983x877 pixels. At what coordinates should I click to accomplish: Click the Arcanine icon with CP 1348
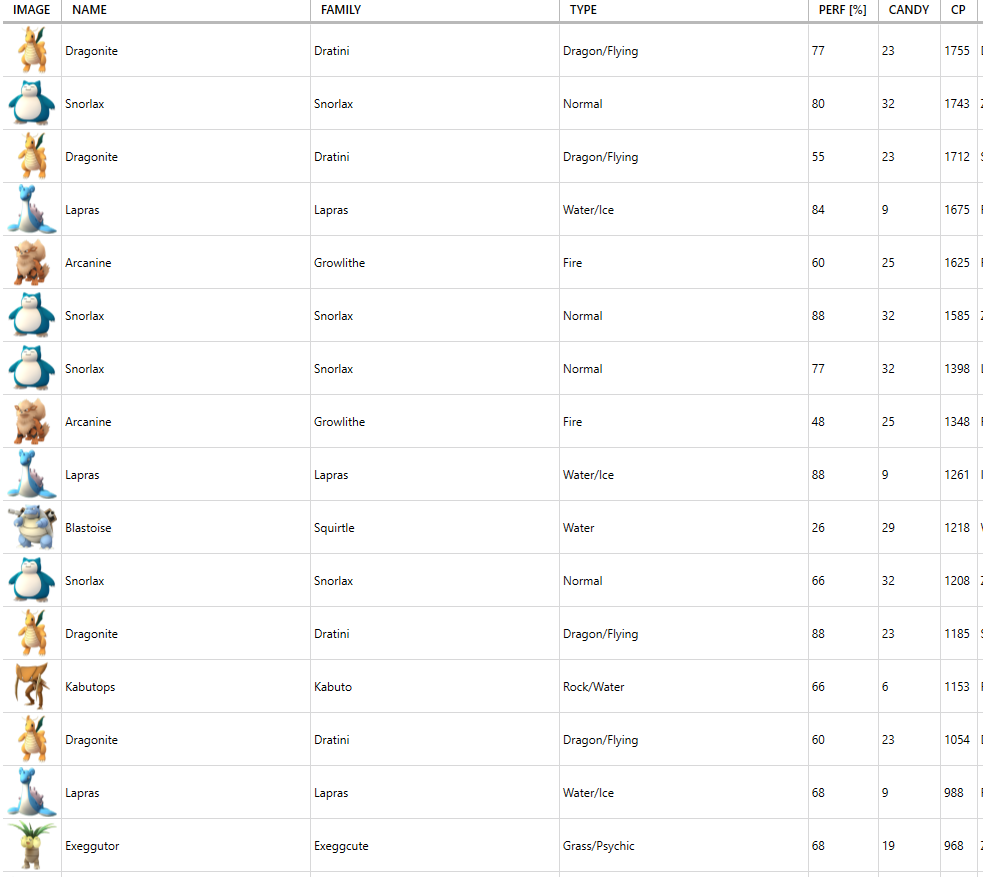[32, 422]
